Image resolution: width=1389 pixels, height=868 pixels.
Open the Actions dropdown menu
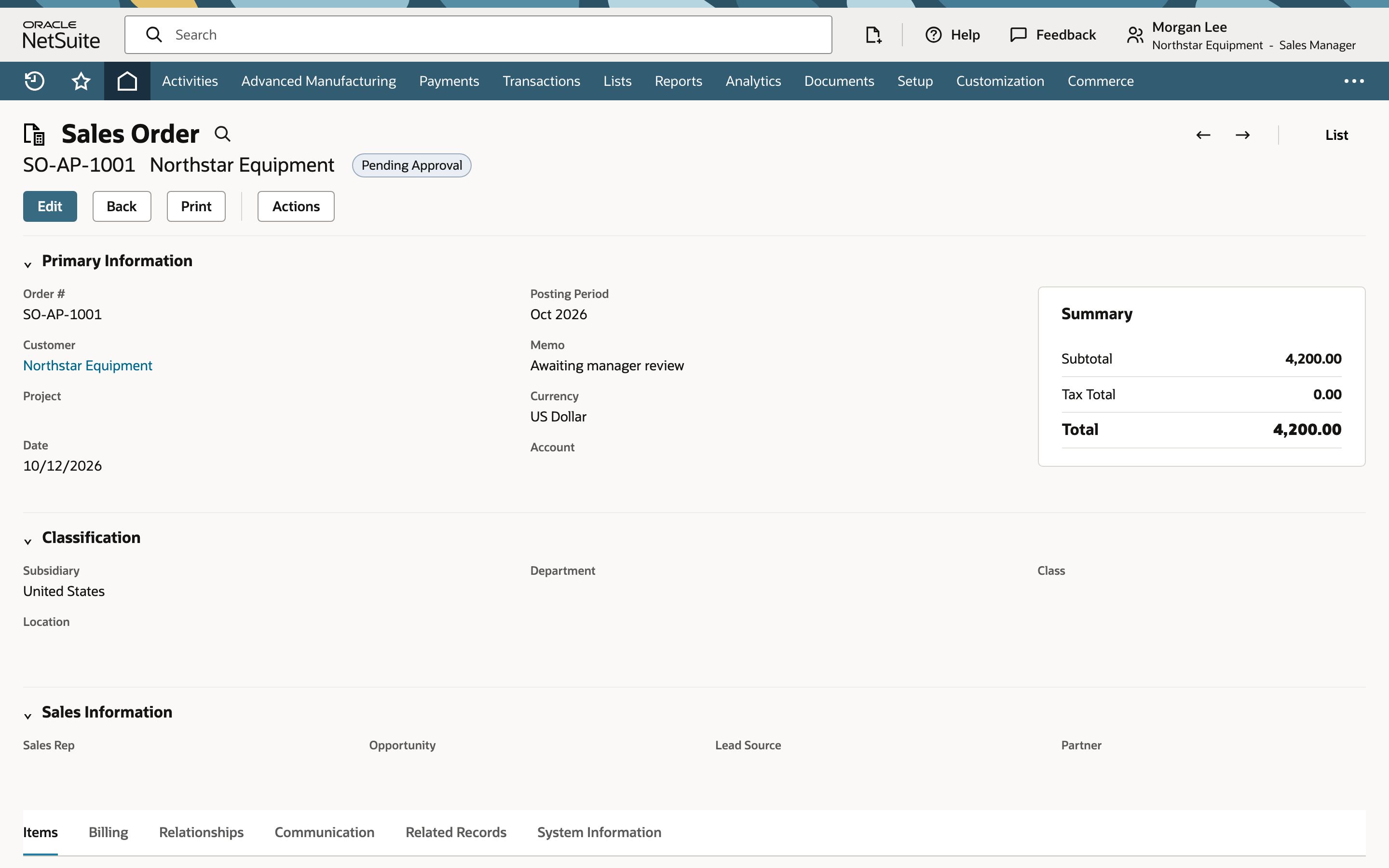tap(296, 206)
